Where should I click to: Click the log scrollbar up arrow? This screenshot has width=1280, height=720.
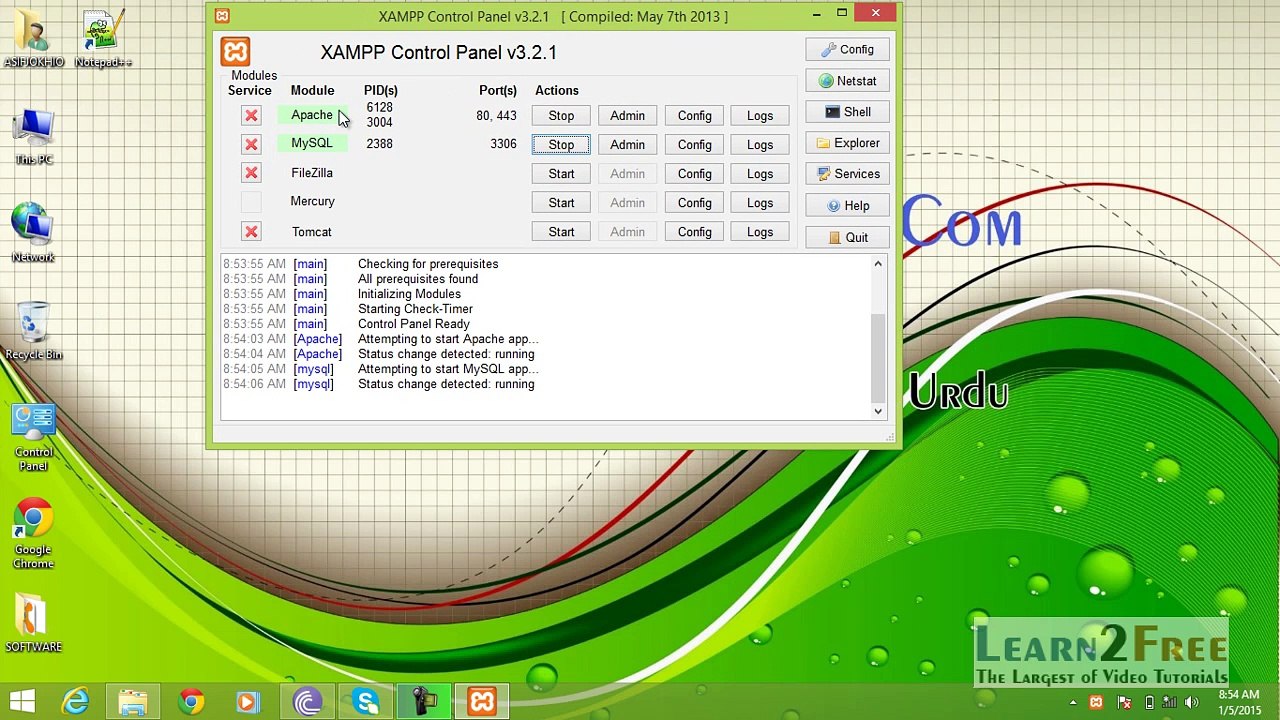tap(878, 264)
